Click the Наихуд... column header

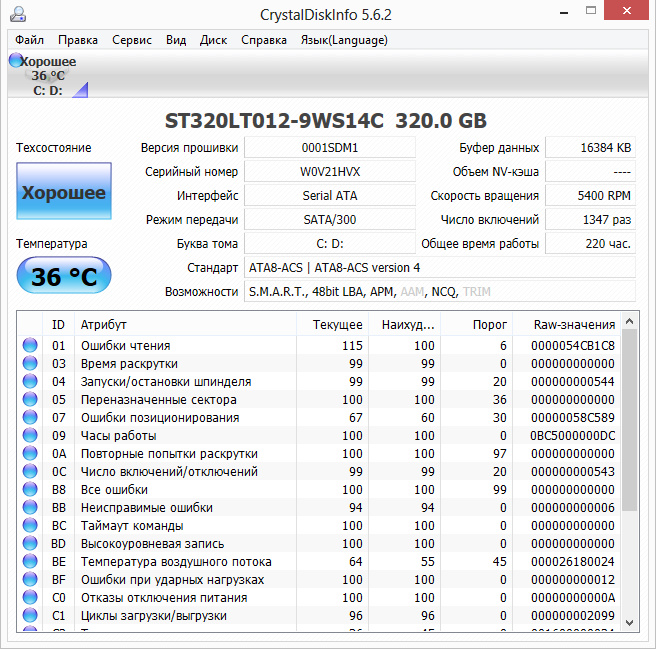pyautogui.click(x=405, y=324)
